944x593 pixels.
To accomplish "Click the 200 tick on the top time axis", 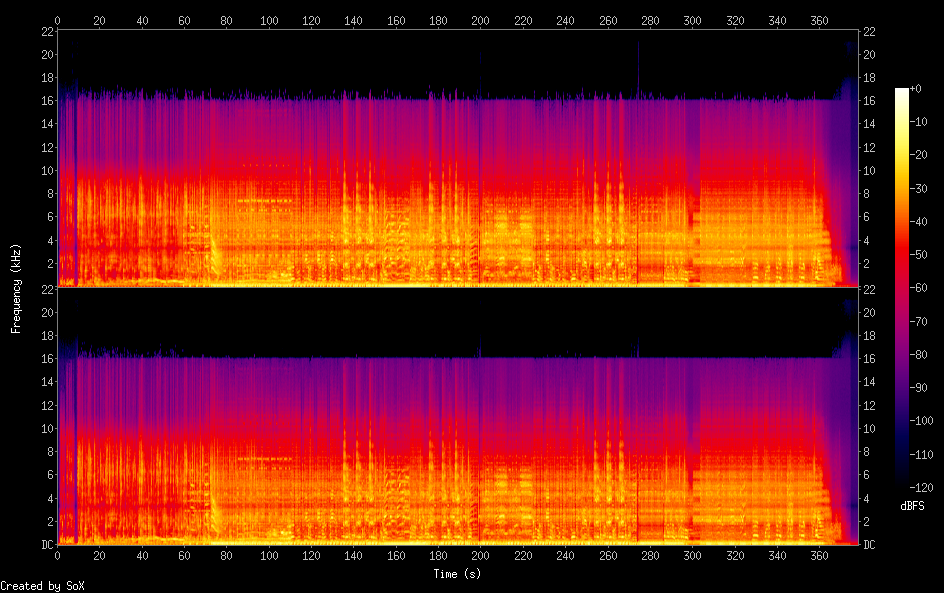I will [481, 20].
